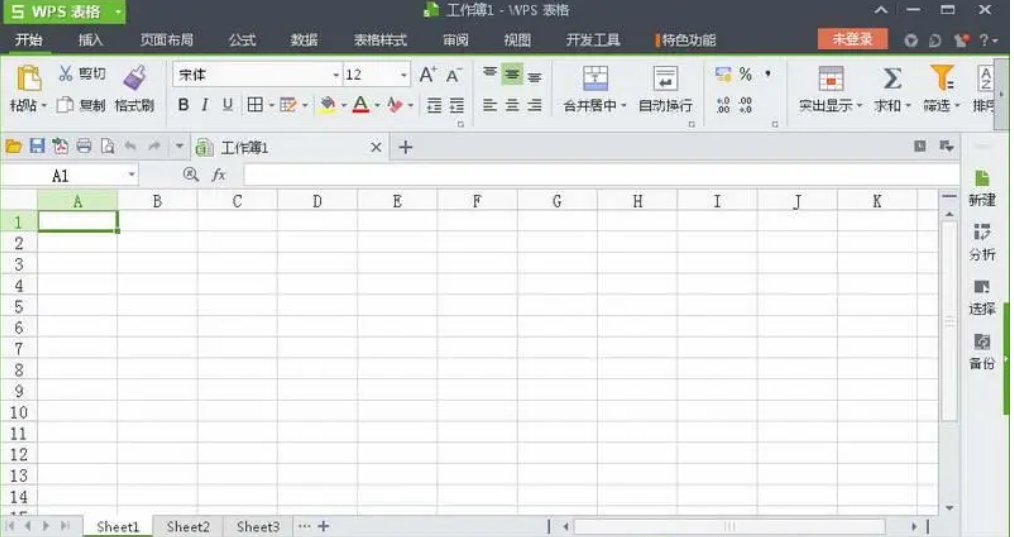Increase indent icon
The image size is (1014, 537).
[457, 105]
